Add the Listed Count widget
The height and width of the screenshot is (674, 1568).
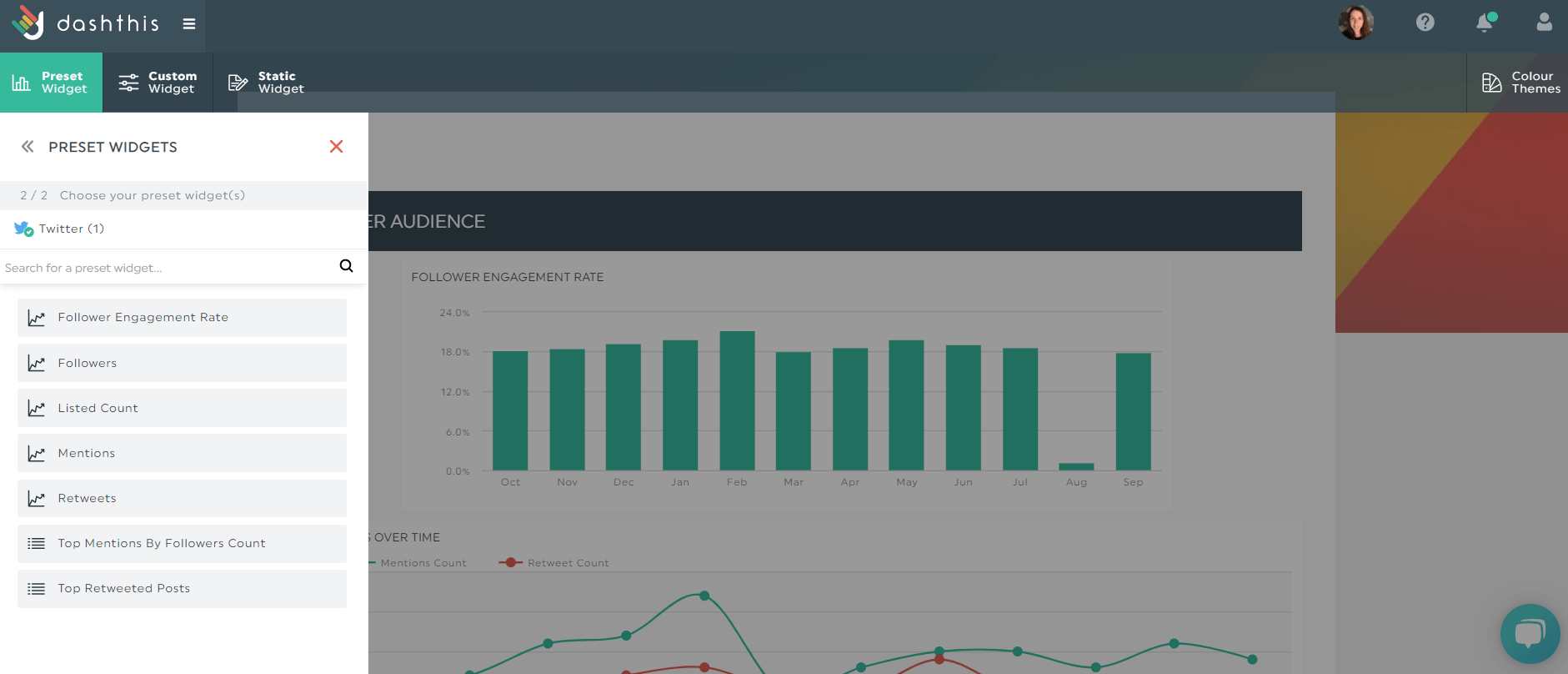[182, 408]
